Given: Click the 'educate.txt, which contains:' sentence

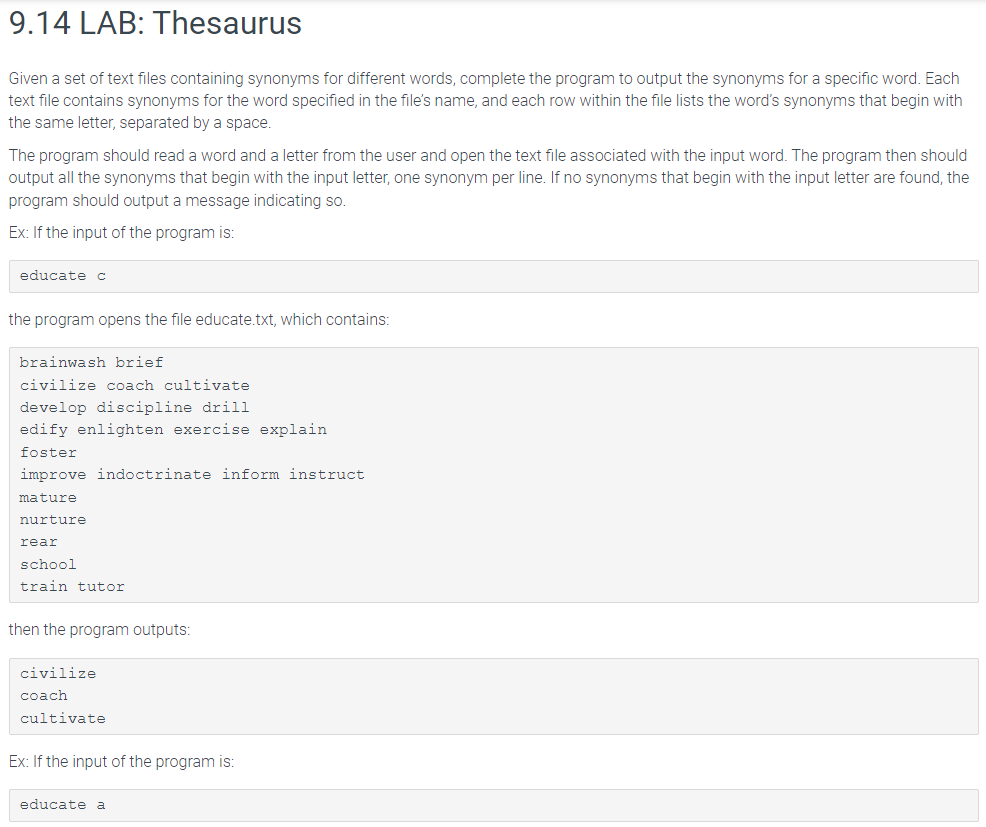Looking at the screenshot, I should (x=199, y=319).
